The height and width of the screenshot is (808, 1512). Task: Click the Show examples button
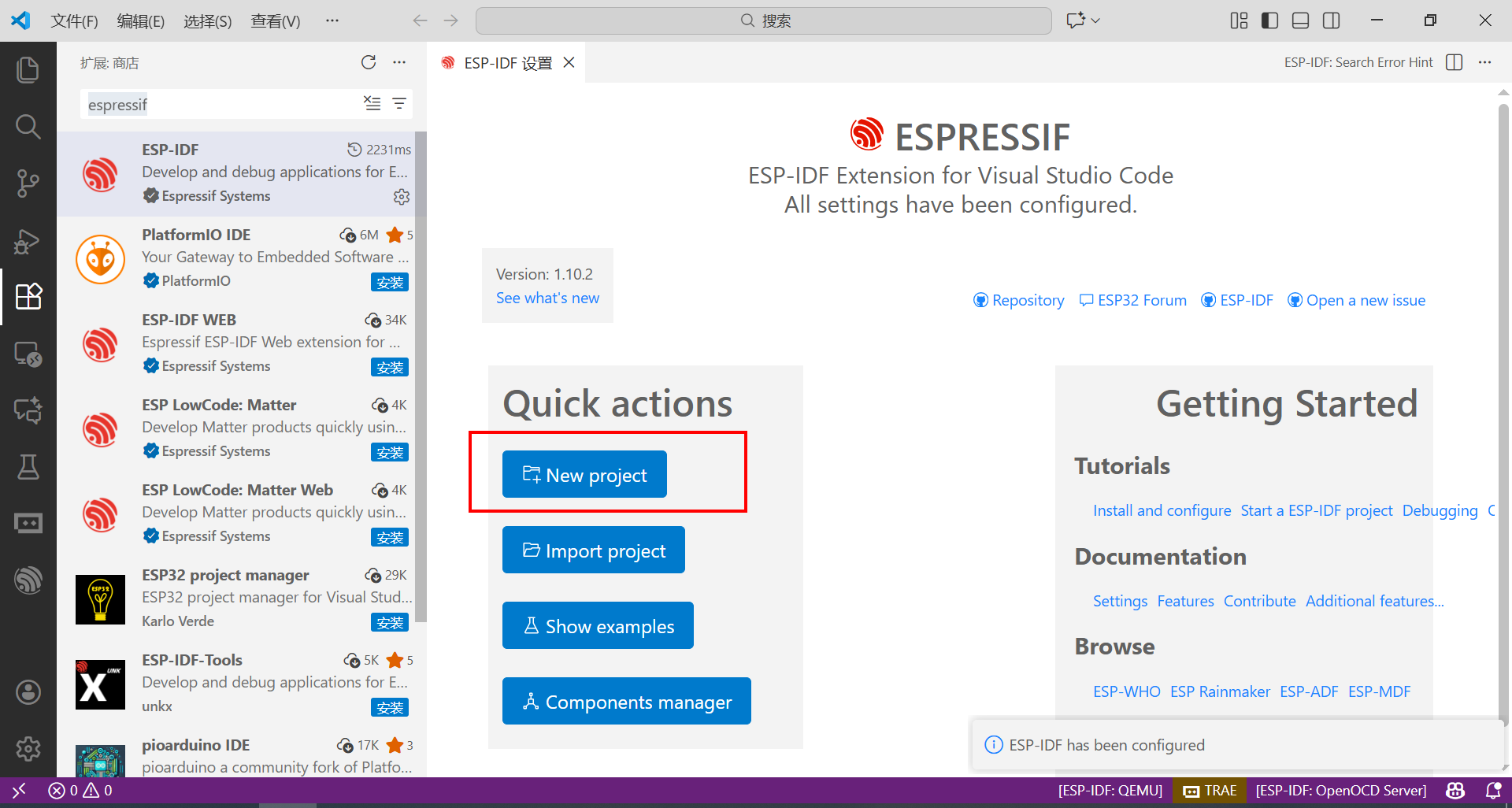(598, 625)
